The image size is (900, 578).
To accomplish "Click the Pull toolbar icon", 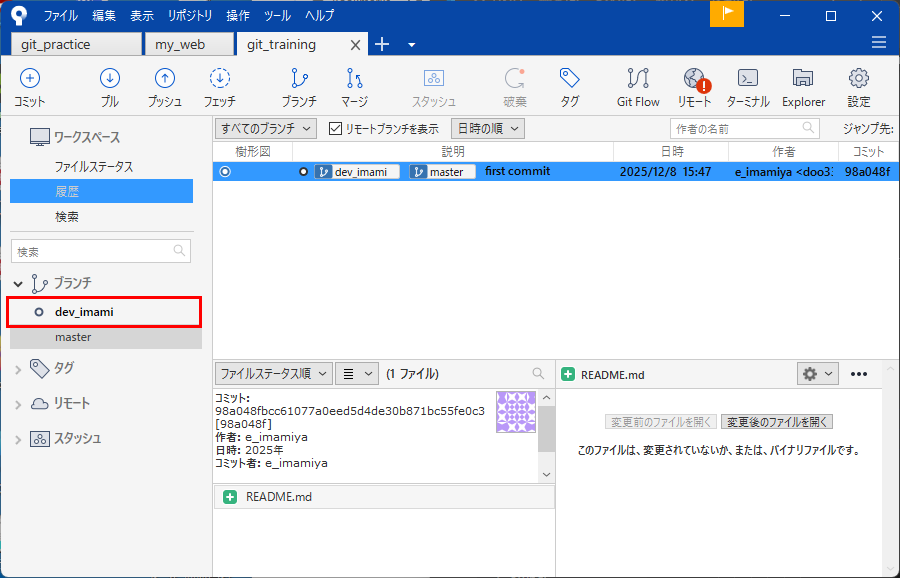I will pos(110,80).
